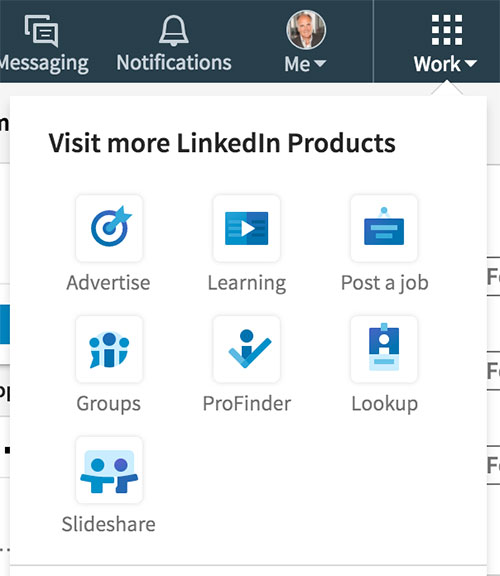Image resolution: width=500 pixels, height=576 pixels.
Task: Open the Slideshare text link
Action: [x=109, y=524]
